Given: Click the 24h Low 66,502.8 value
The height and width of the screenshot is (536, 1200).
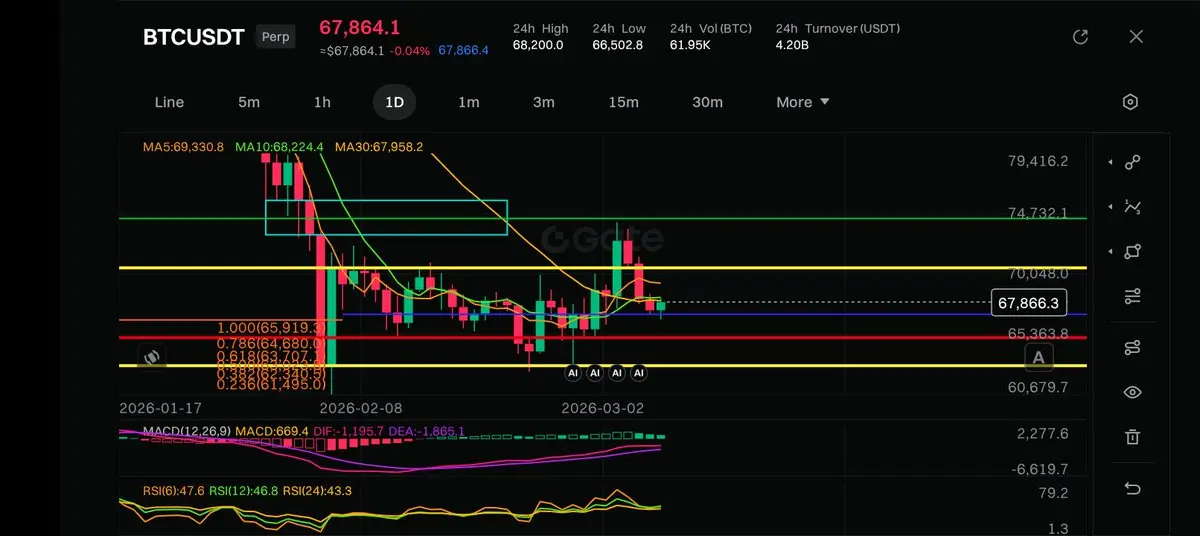Looking at the screenshot, I should (x=618, y=45).
